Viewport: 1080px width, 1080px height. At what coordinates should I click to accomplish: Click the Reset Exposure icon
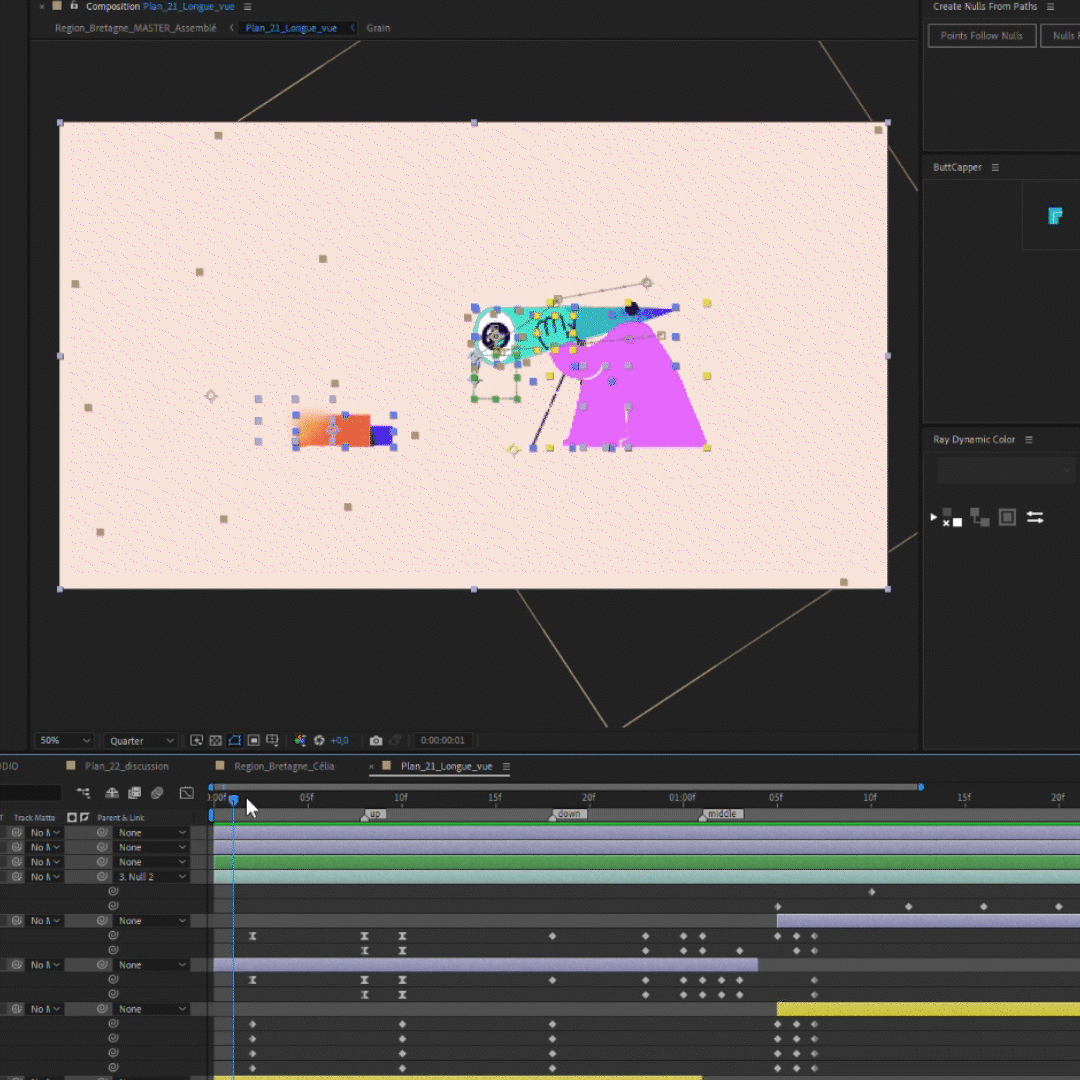[x=319, y=740]
